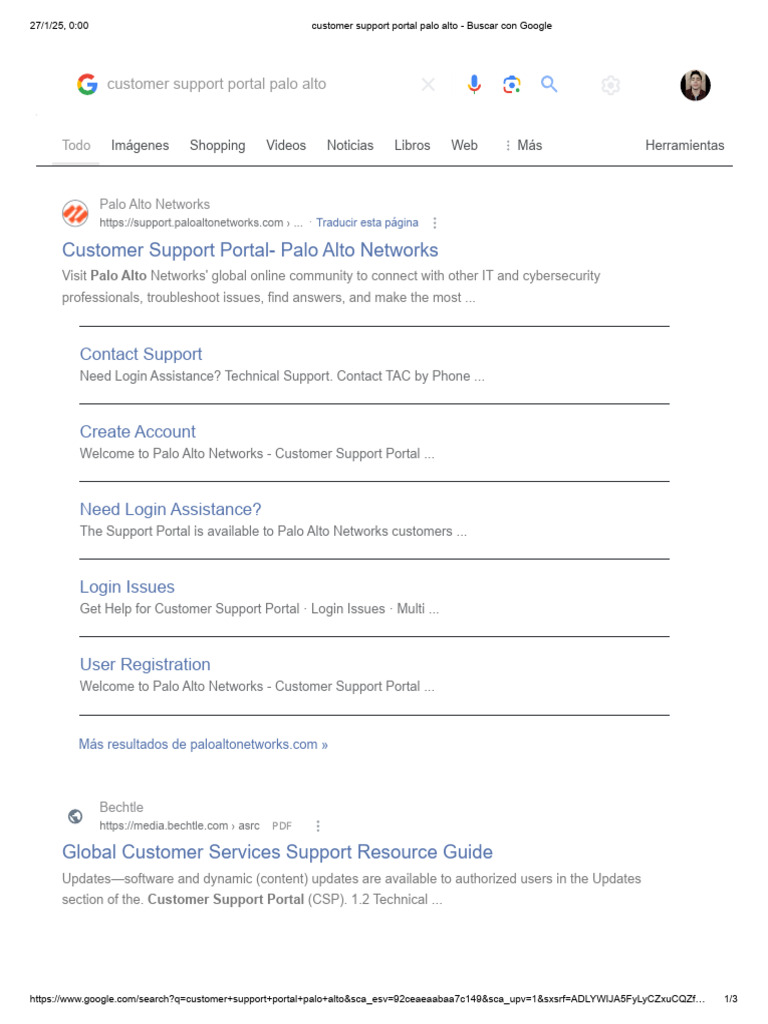Expand the Más search filters menu
The image size is (768, 1024).
click(x=524, y=146)
